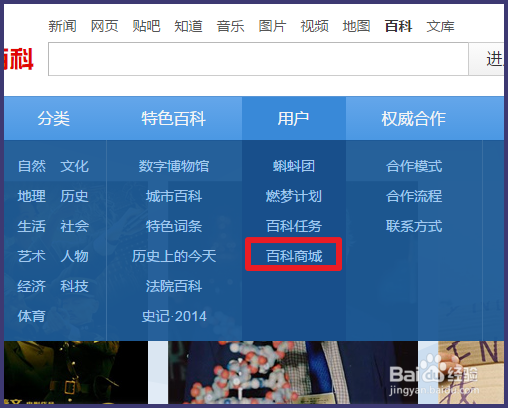Open 史记·2014 entry
The image size is (508, 408).
[174, 316]
